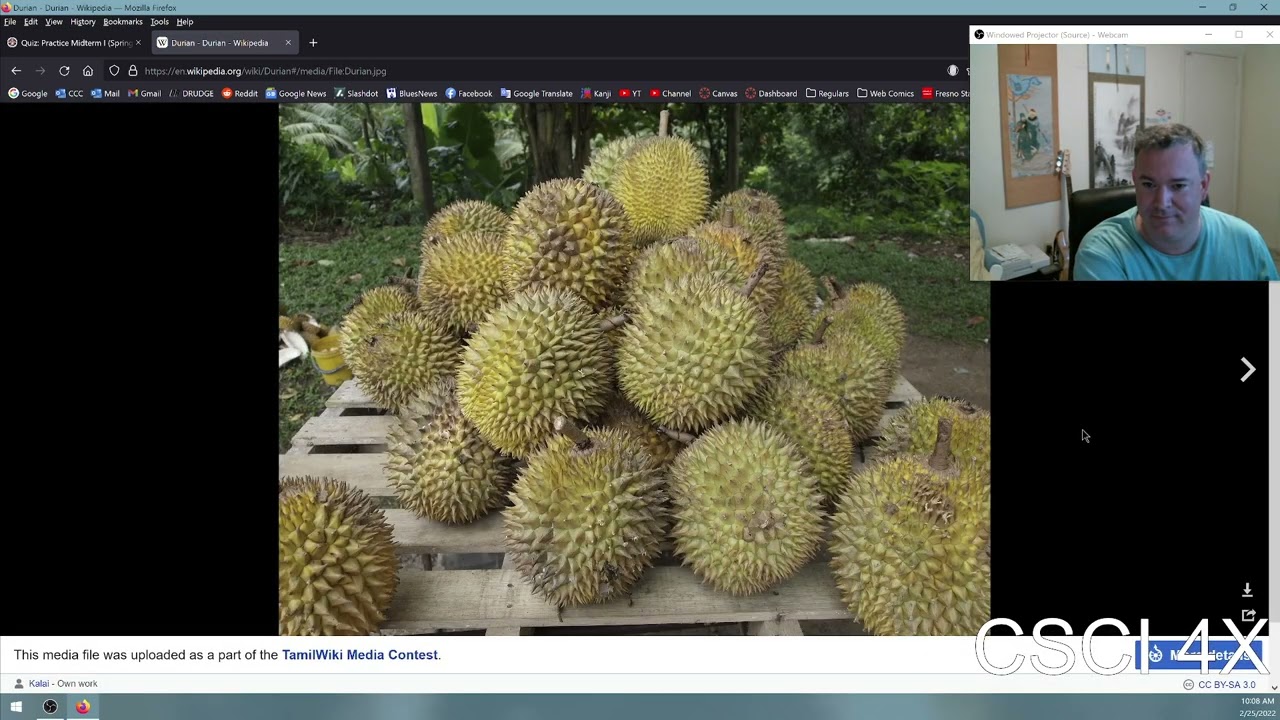Go back using the browser back arrow
Image resolution: width=1280 pixels, height=720 pixels.
(16, 71)
